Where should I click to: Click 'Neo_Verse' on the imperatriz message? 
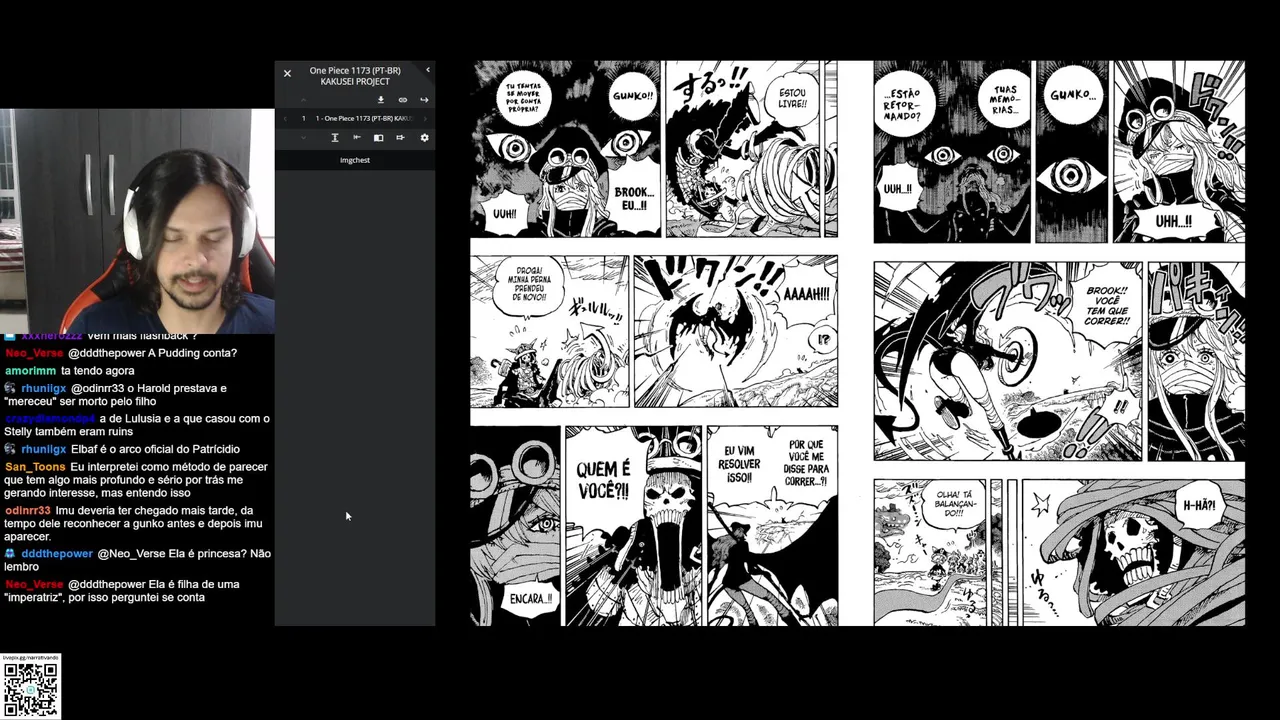coord(34,584)
